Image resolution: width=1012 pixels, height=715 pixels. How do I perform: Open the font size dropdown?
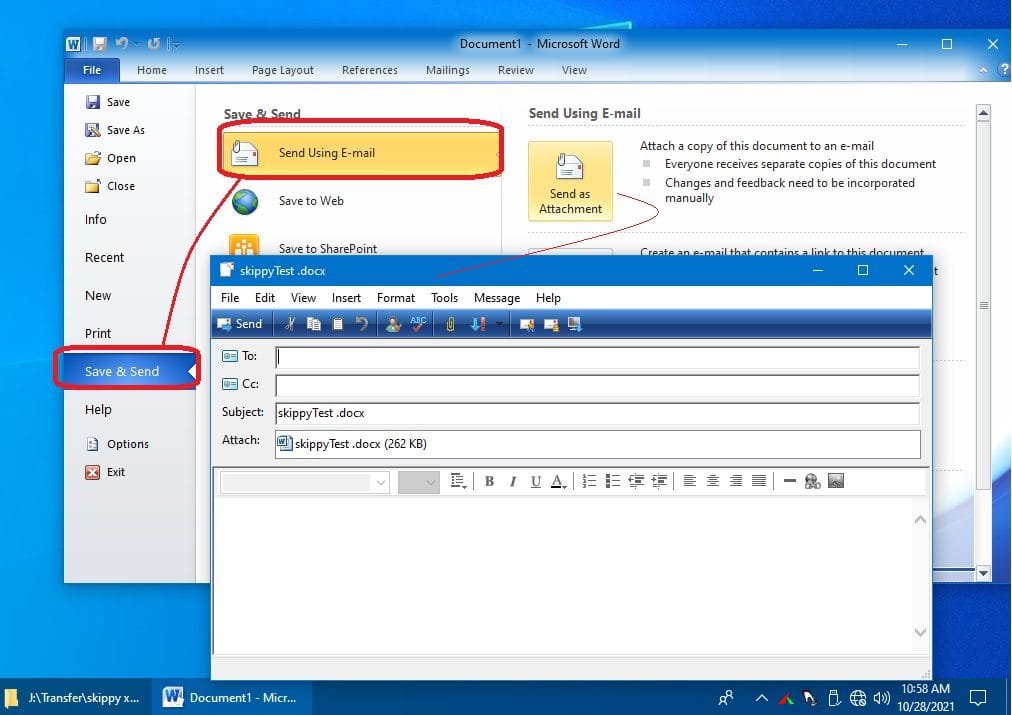click(x=431, y=482)
